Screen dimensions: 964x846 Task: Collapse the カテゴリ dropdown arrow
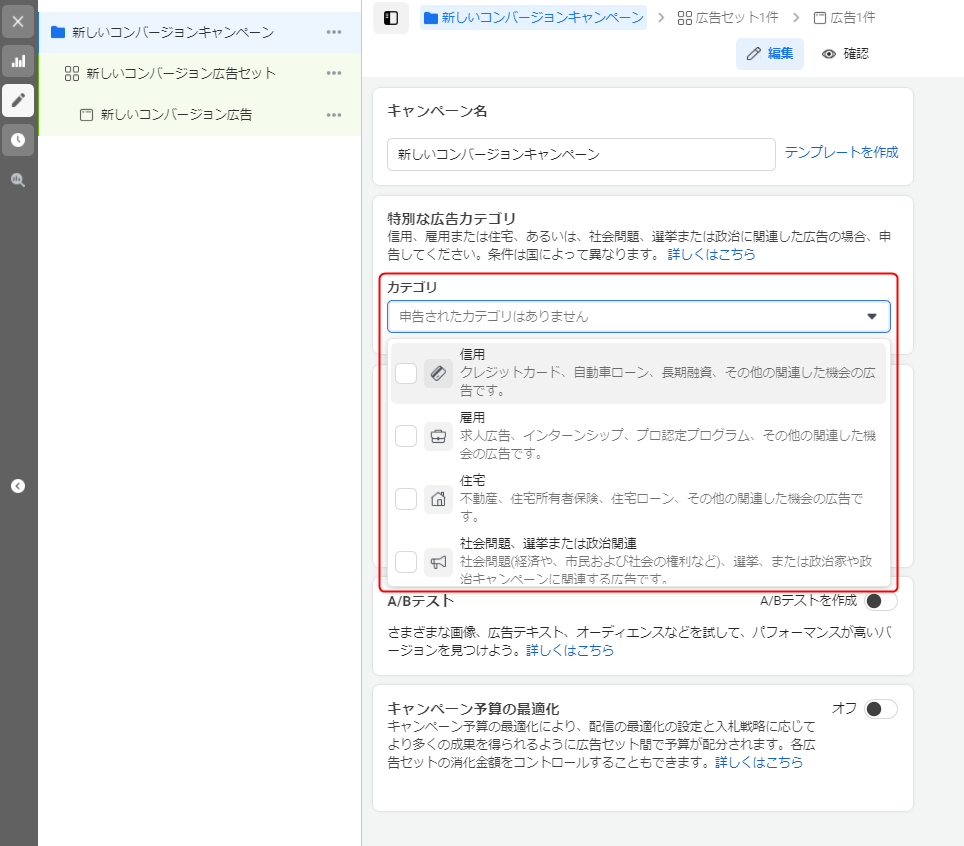coord(871,316)
